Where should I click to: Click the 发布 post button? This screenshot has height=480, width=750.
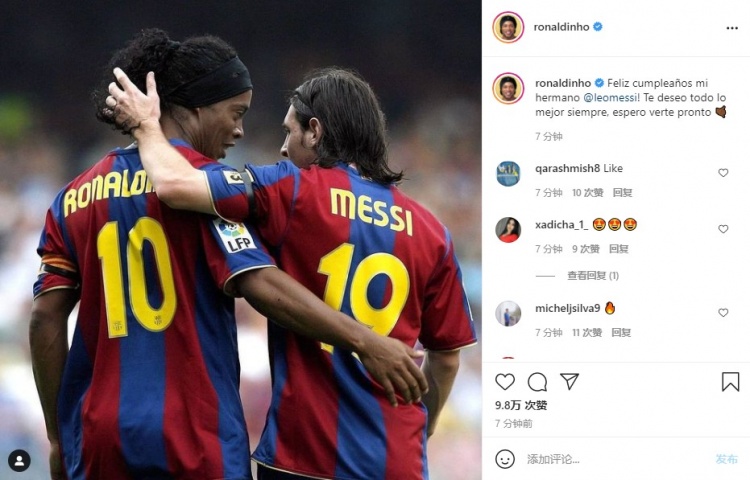pyautogui.click(x=727, y=459)
